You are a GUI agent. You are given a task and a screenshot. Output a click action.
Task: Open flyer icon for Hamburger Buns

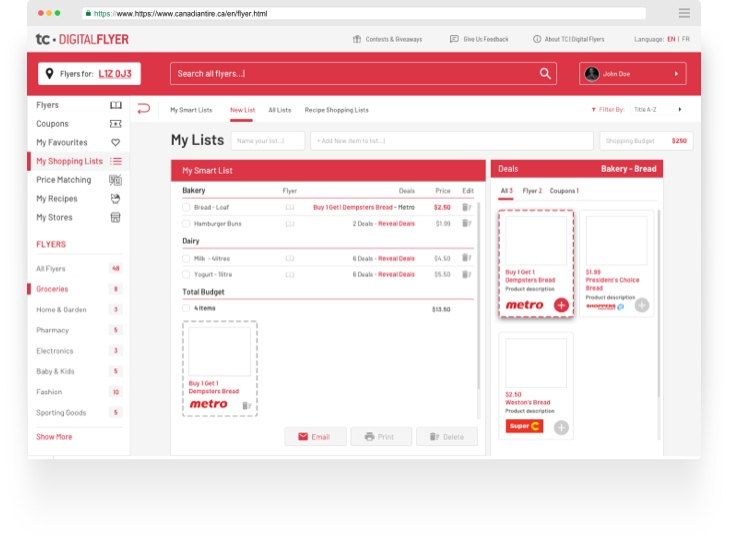pyautogui.click(x=290, y=224)
